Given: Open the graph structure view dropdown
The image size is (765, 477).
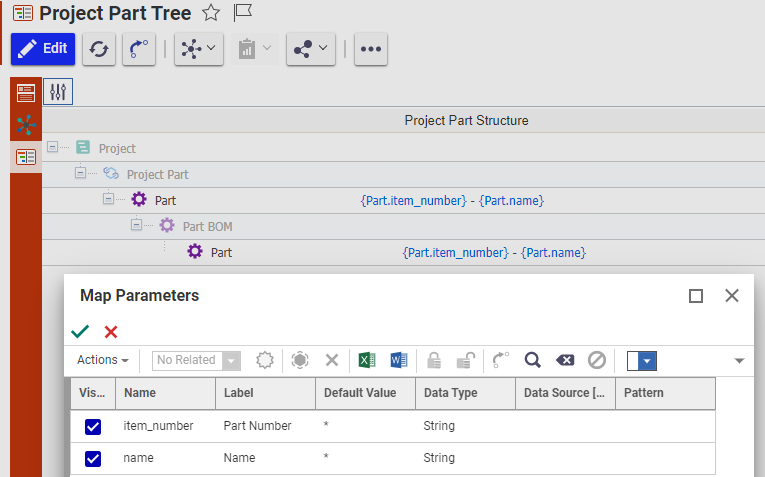Looking at the screenshot, I should 198,49.
